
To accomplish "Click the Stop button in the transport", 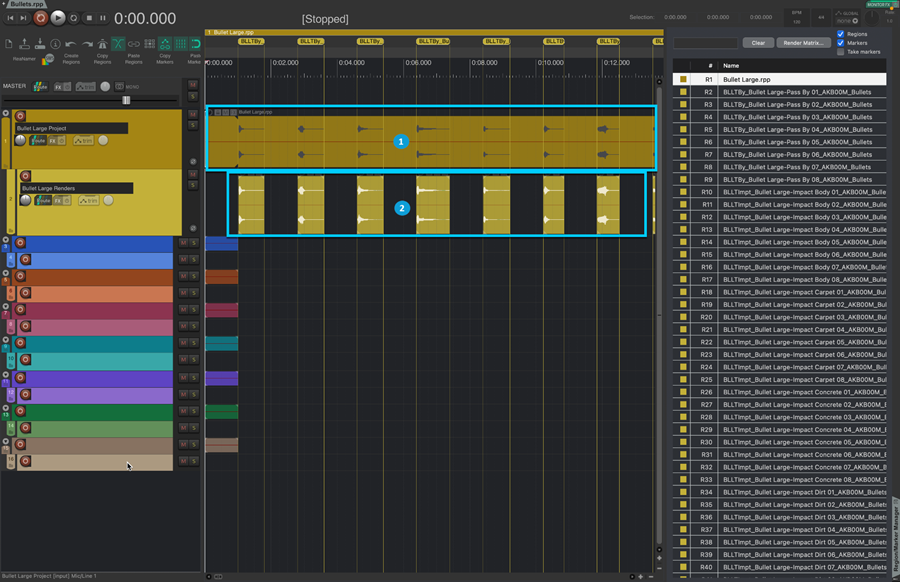I will coord(89,18).
